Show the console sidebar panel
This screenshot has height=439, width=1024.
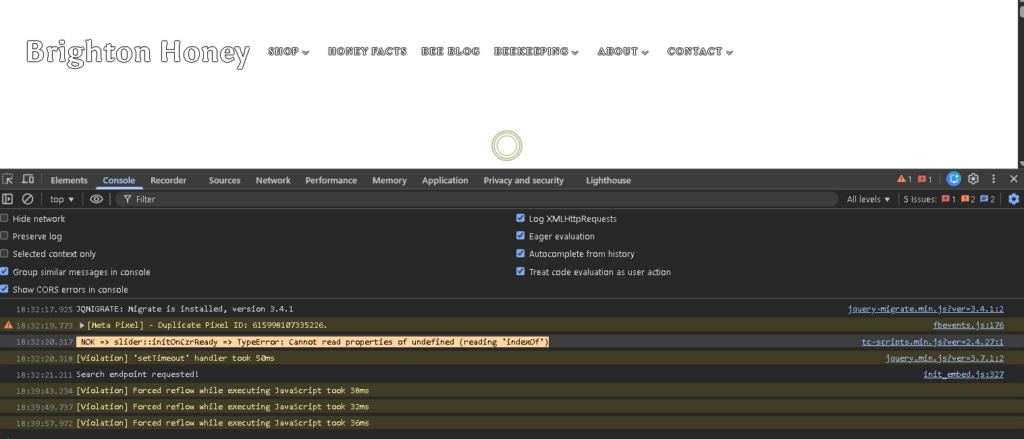[8, 199]
